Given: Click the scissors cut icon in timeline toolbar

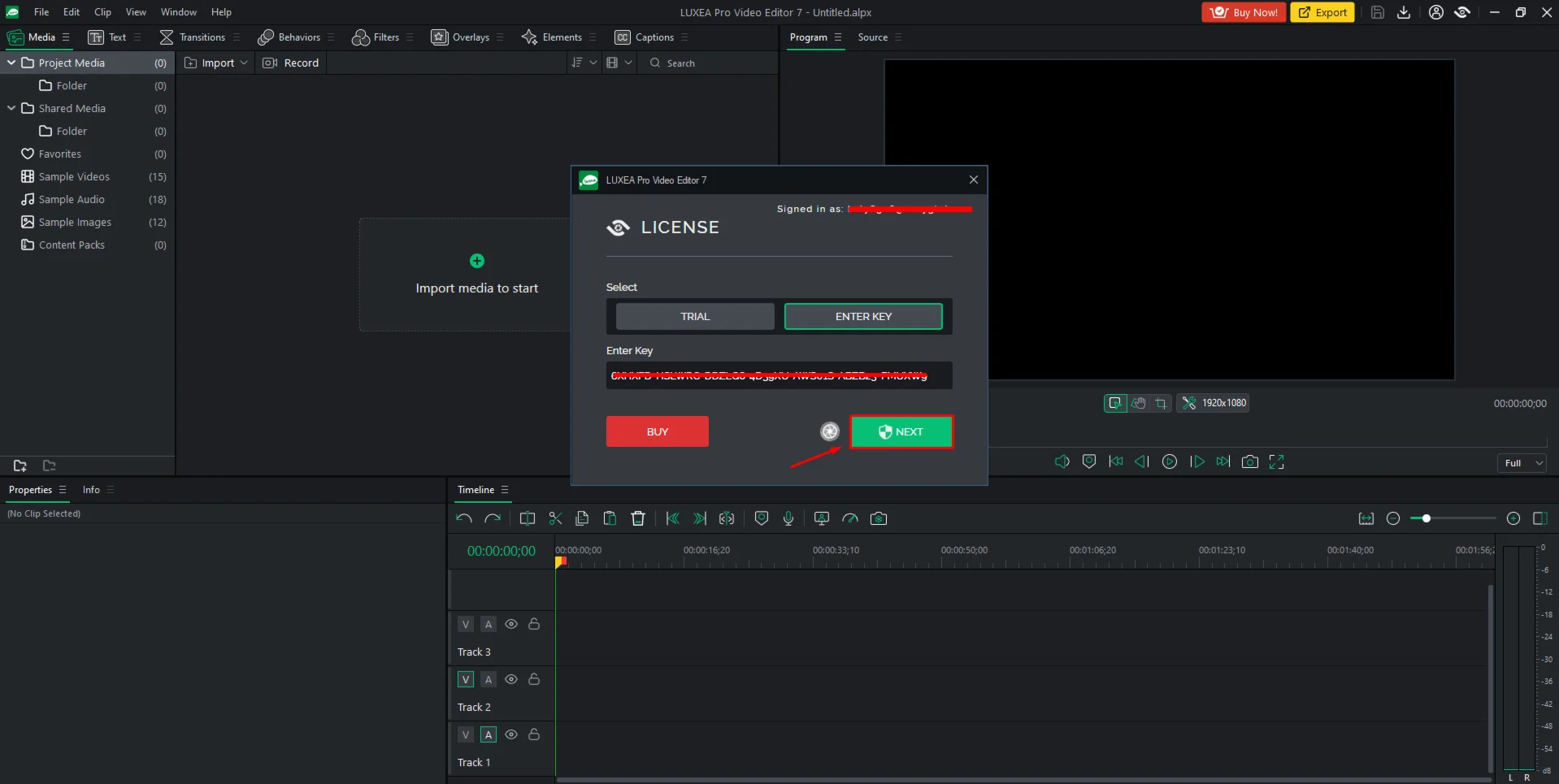Looking at the screenshot, I should (x=555, y=518).
